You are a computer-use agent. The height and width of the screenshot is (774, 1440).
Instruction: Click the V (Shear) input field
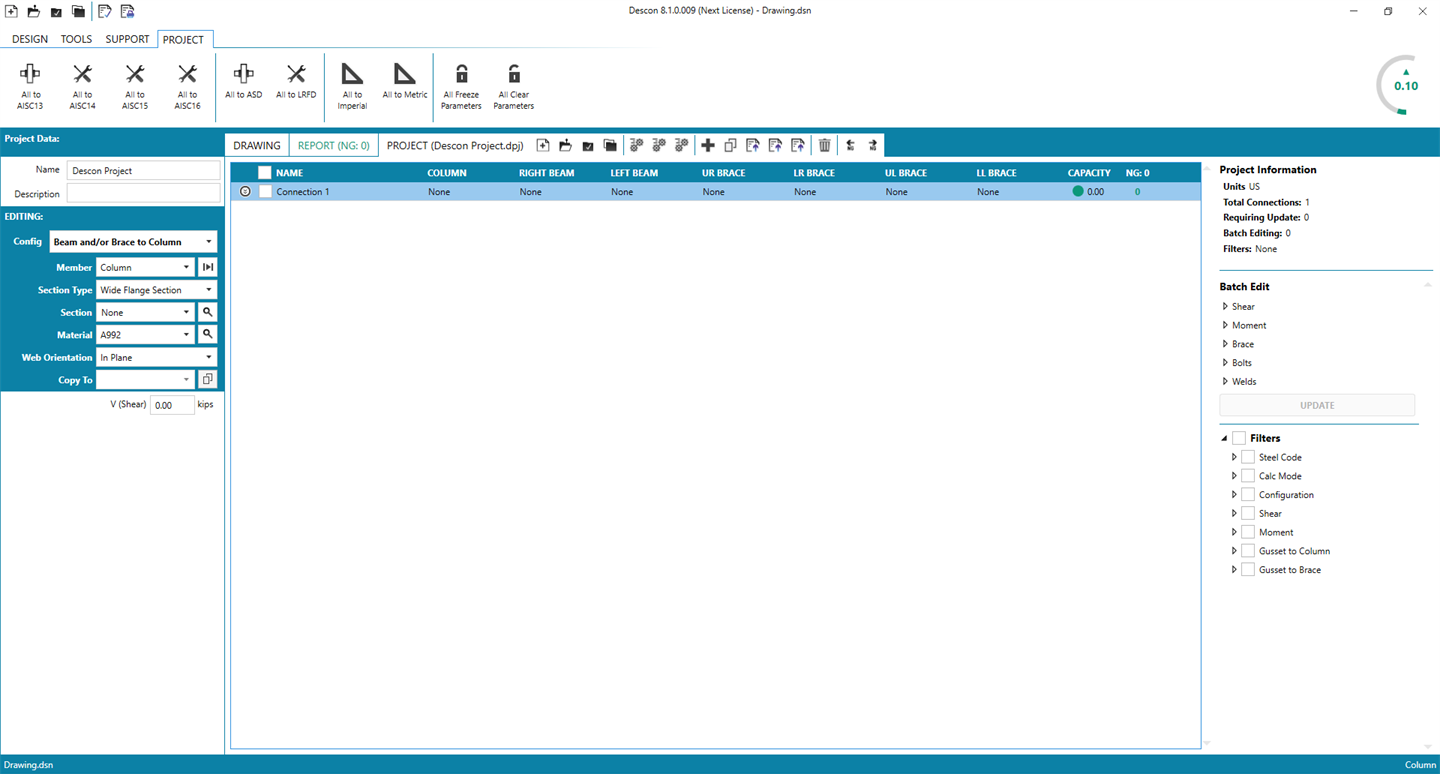tap(172, 405)
